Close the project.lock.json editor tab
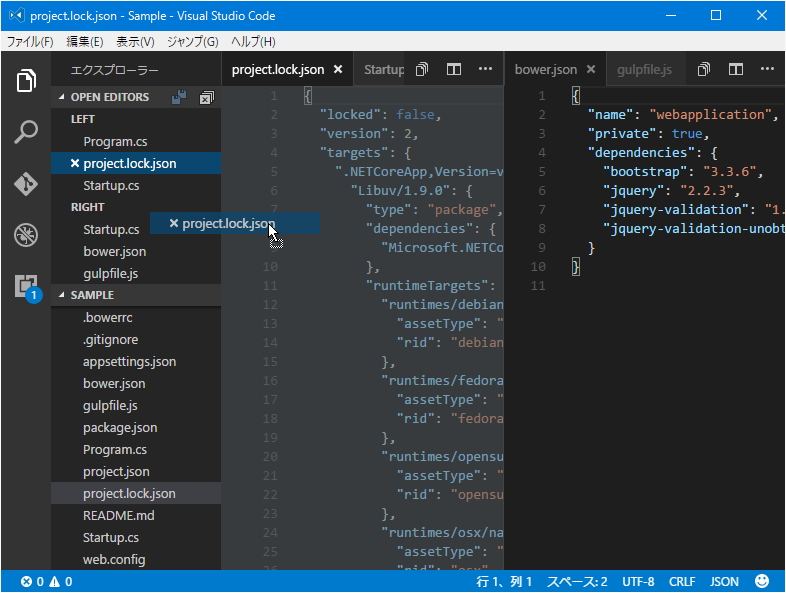 [x=338, y=69]
